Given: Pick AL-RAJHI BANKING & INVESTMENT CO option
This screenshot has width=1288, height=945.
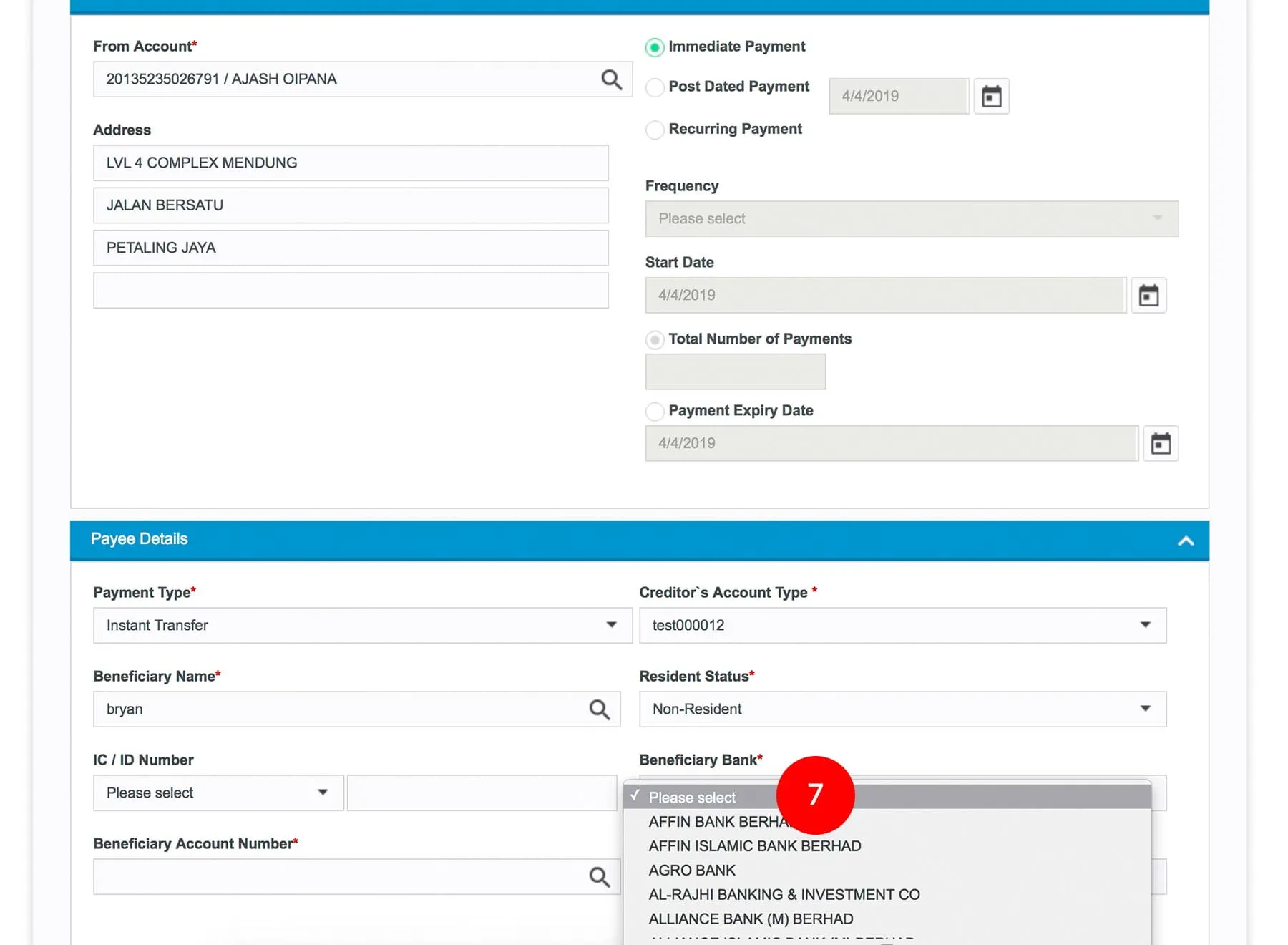Looking at the screenshot, I should (784, 895).
